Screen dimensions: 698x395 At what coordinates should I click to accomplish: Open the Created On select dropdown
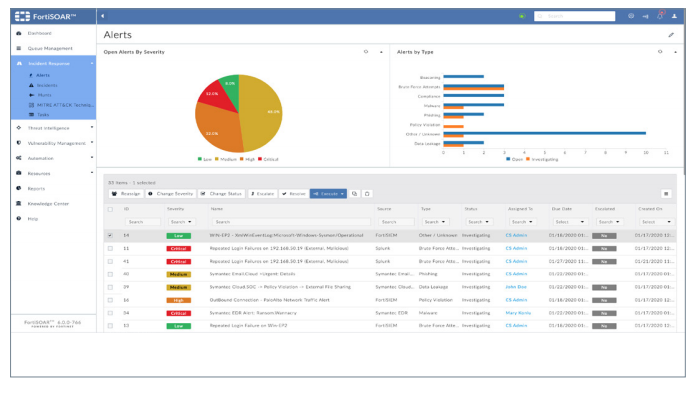657,222
